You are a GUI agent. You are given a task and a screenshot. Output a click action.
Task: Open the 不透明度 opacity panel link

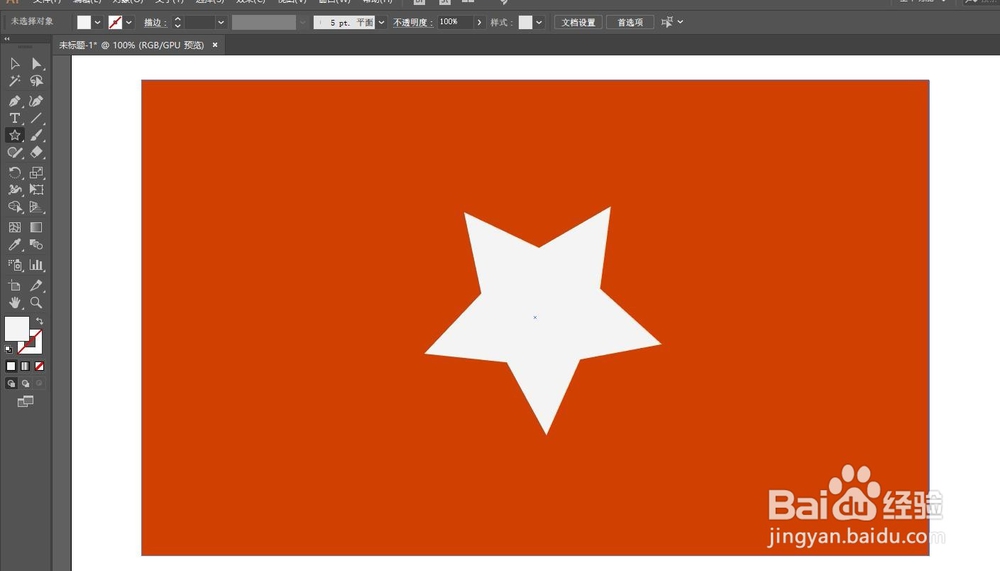point(412,22)
